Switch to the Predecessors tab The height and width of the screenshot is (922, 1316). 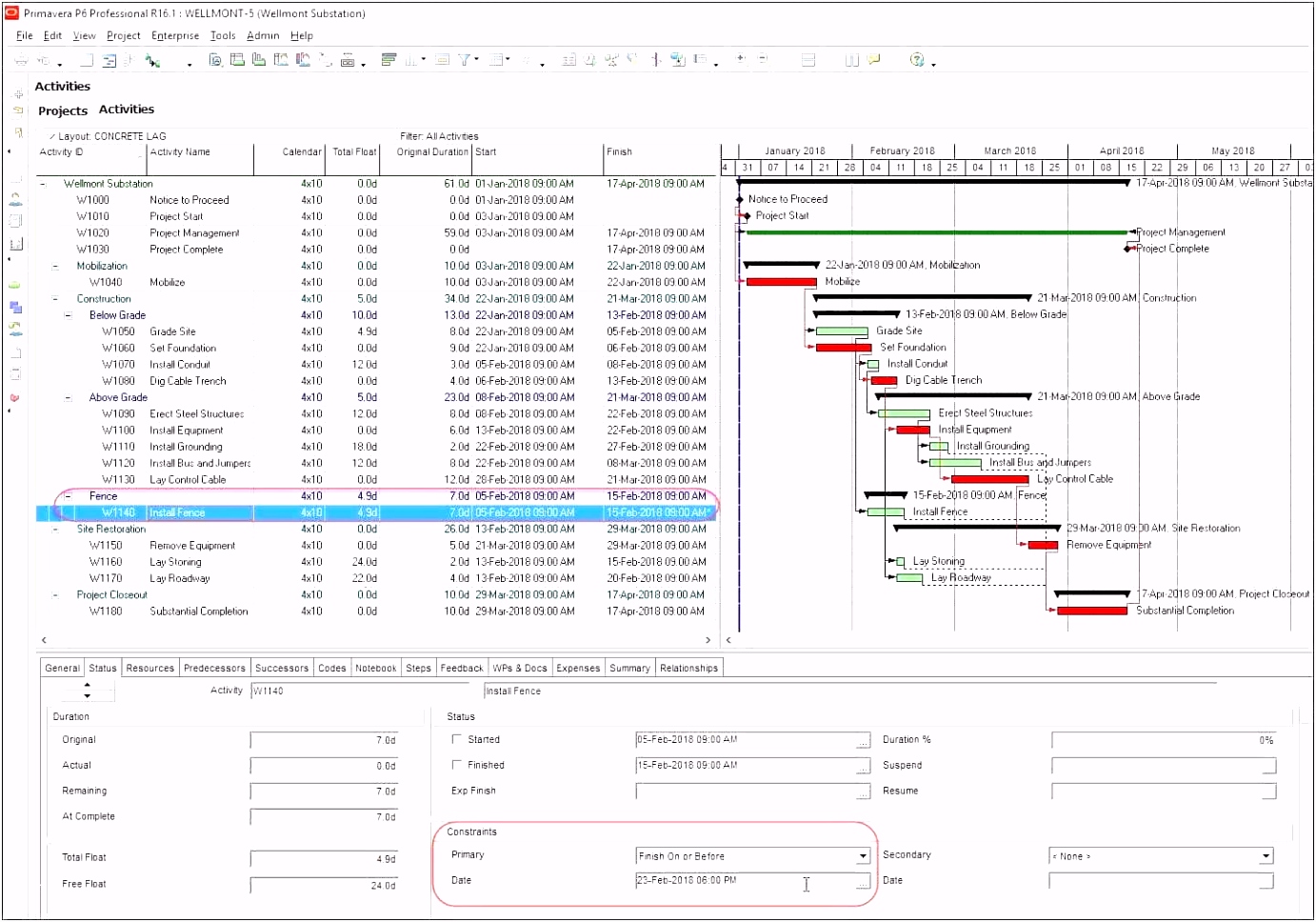click(214, 668)
